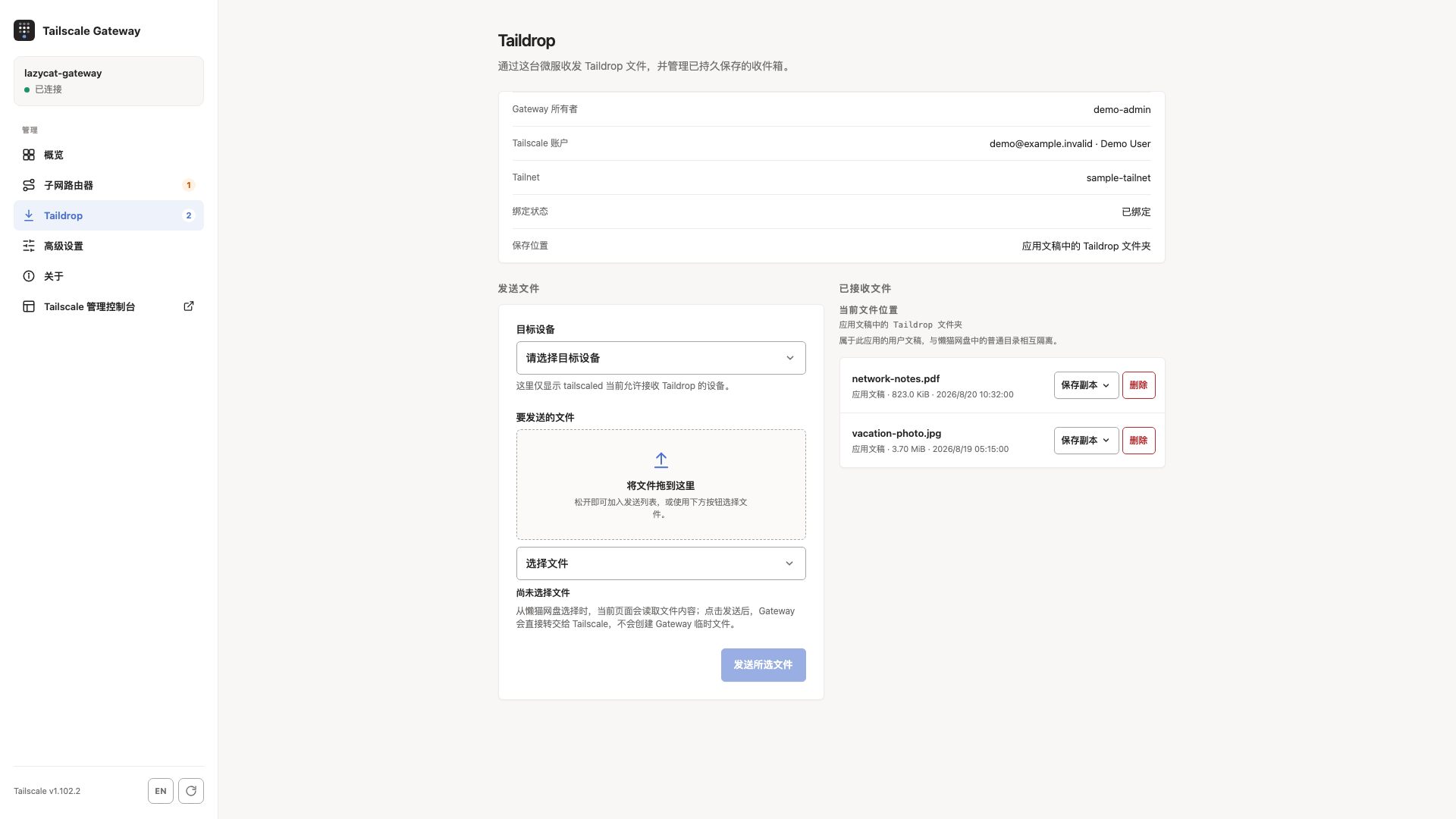1456x819 pixels.
Task: Click the refresh icon button at bottom
Action: pyautogui.click(x=191, y=791)
